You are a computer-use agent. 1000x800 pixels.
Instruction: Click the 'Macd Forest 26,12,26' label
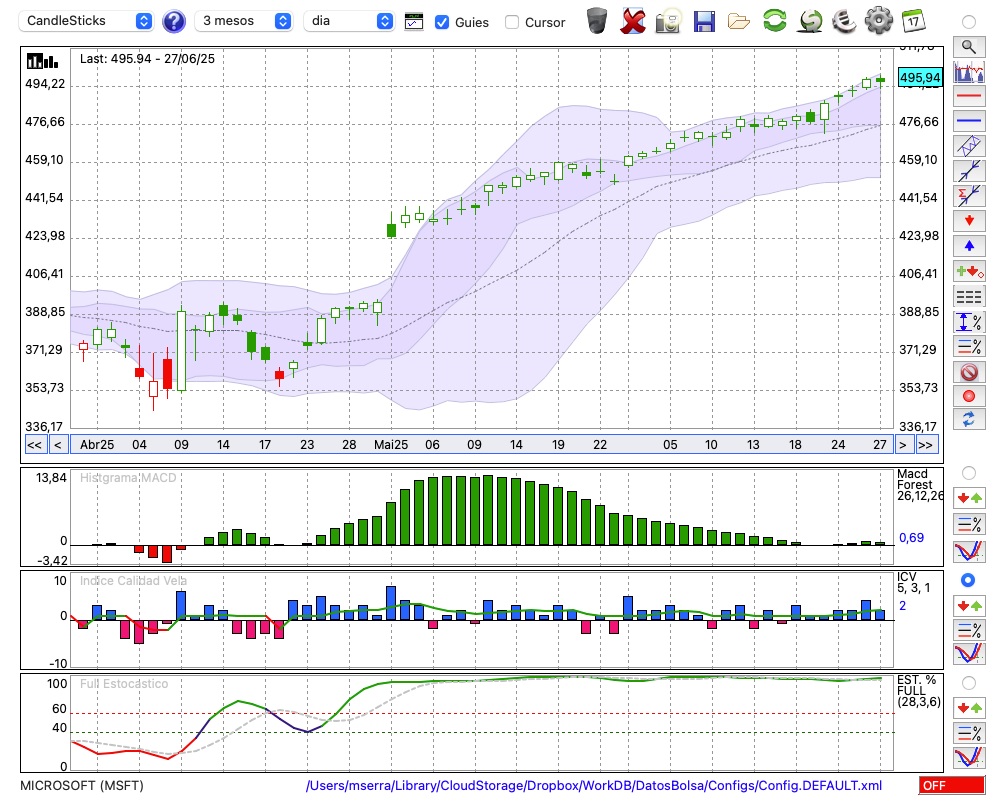[920, 485]
